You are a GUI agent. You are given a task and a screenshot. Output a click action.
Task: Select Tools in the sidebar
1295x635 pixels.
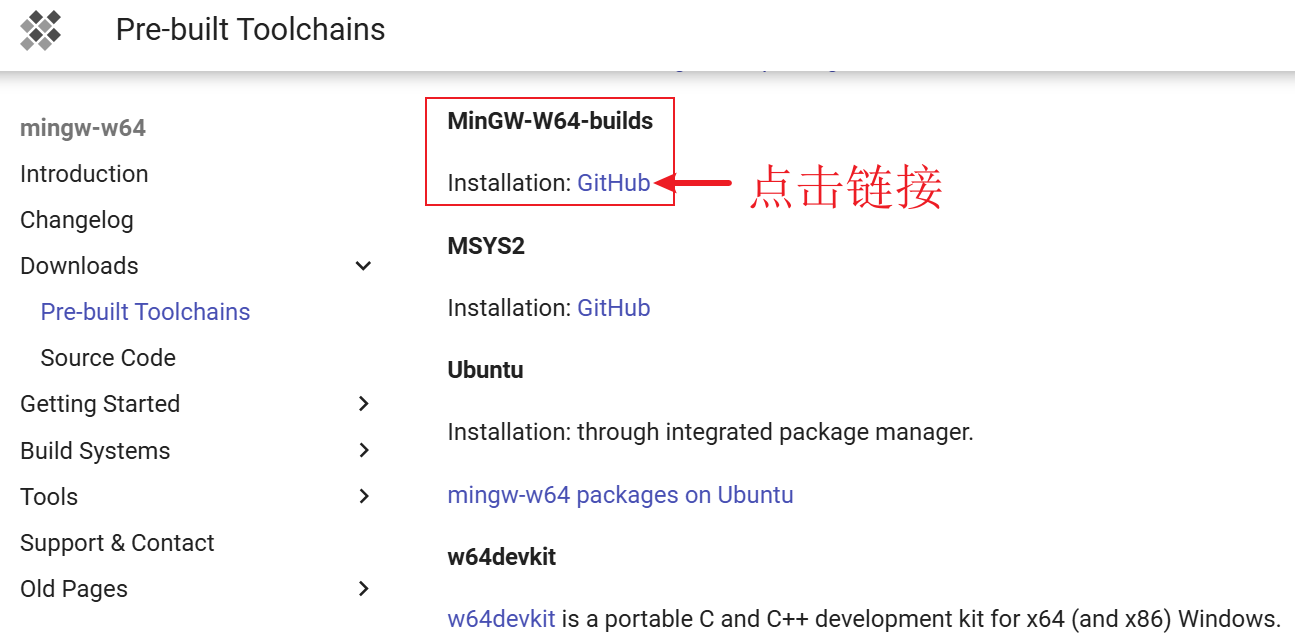coord(49,497)
